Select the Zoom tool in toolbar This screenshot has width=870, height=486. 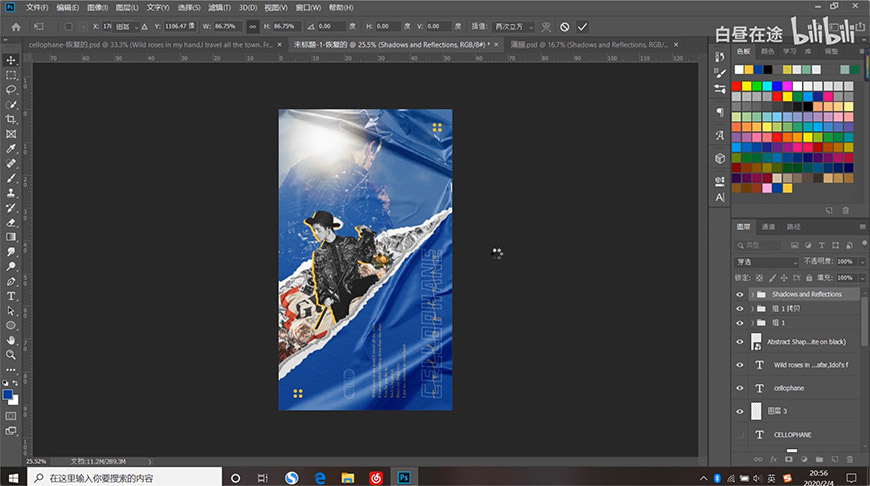[11, 355]
